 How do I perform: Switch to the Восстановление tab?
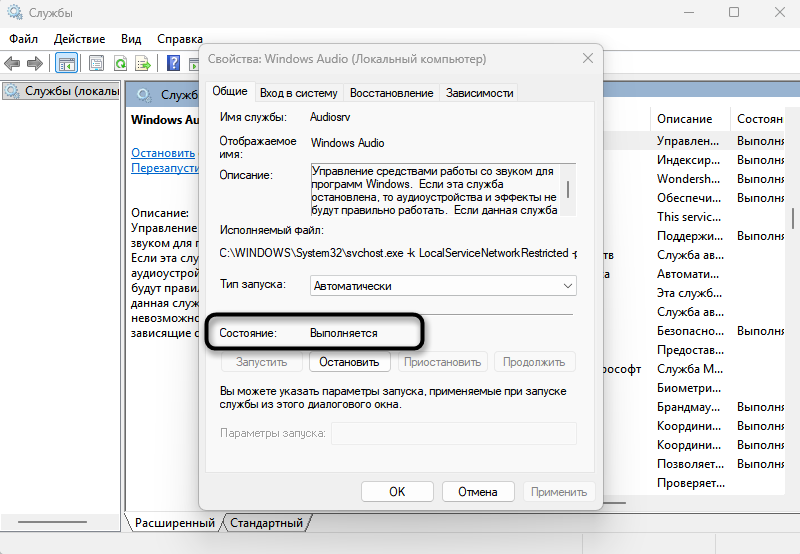[391, 93]
